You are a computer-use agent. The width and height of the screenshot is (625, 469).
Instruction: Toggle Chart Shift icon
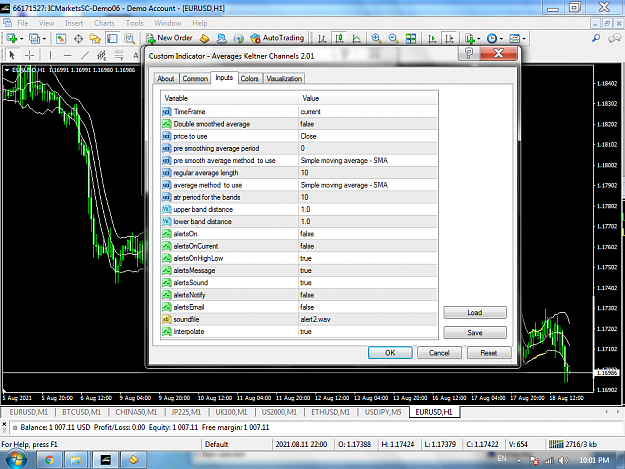pos(449,39)
